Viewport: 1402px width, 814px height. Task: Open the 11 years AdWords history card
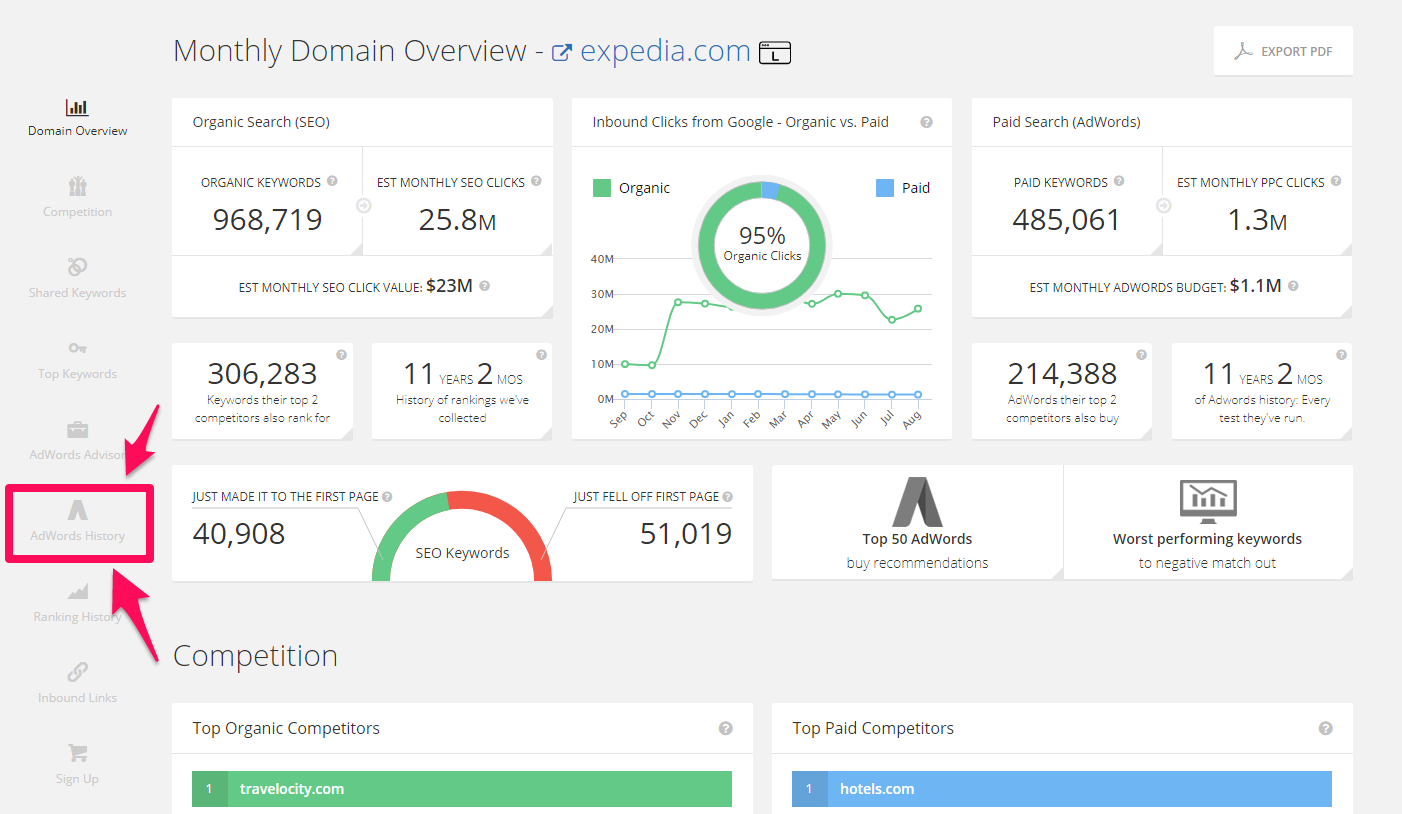(1262, 391)
